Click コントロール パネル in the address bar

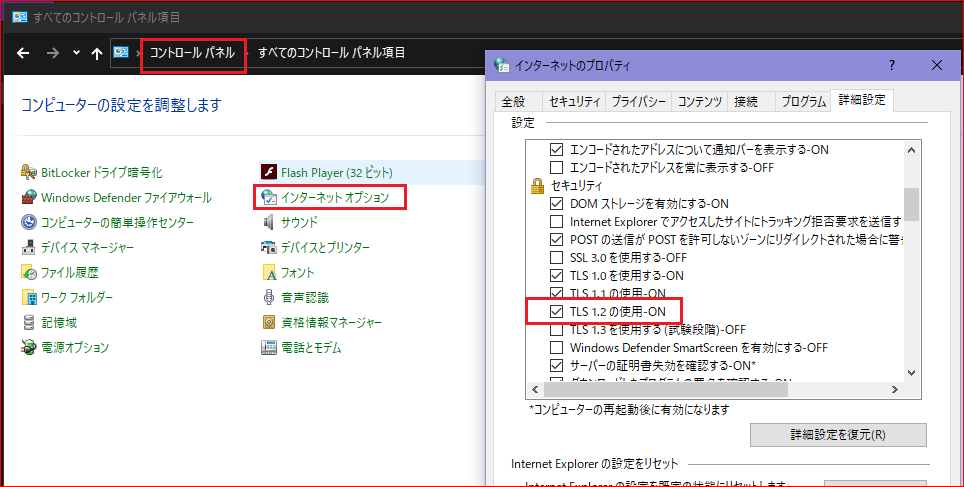pos(192,53)
